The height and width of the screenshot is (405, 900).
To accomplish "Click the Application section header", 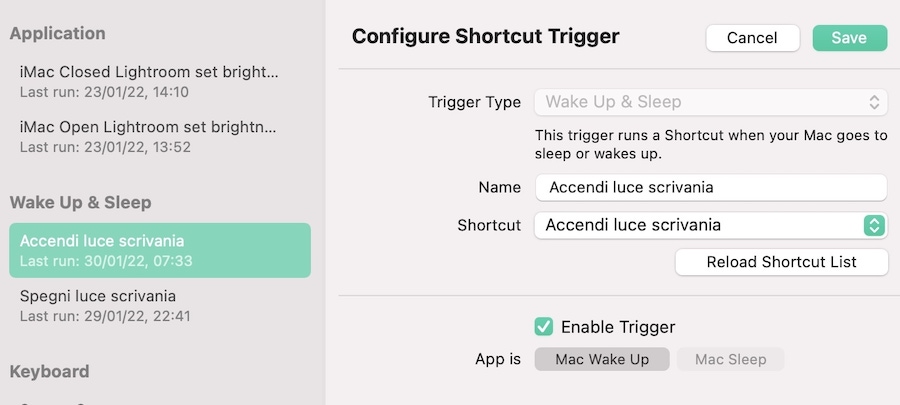I will (x=57, y=33).
